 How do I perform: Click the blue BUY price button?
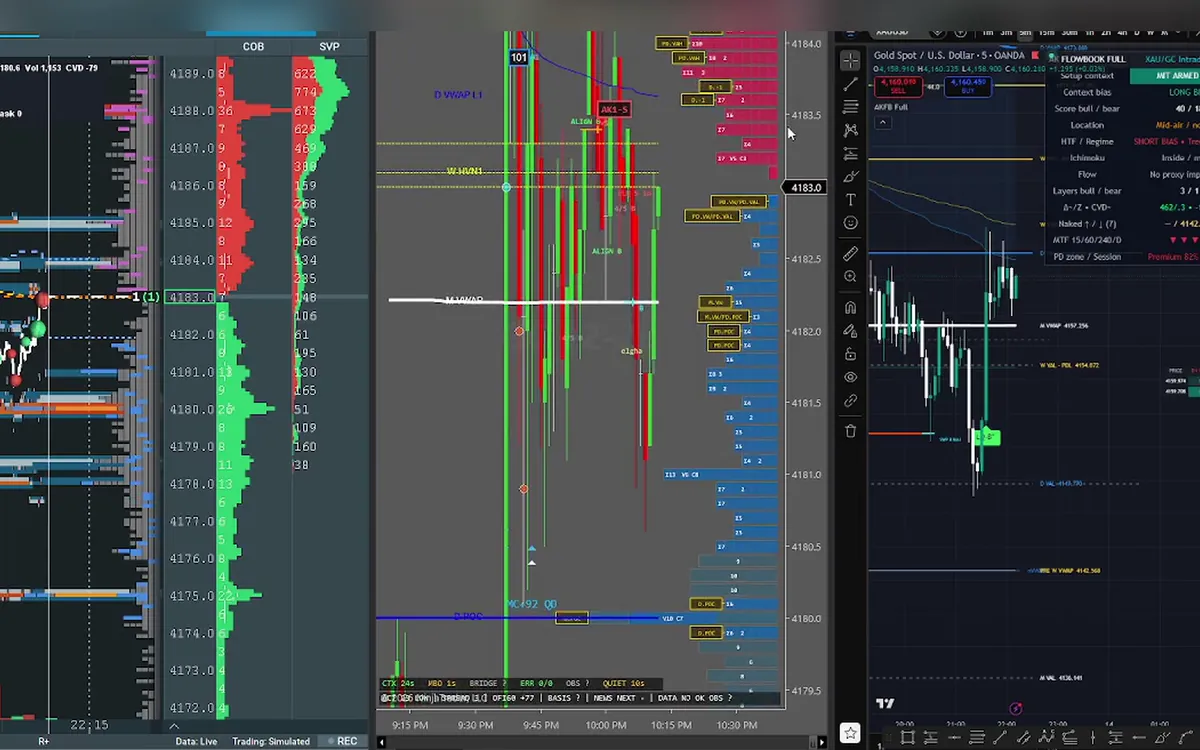pos(969,86)
